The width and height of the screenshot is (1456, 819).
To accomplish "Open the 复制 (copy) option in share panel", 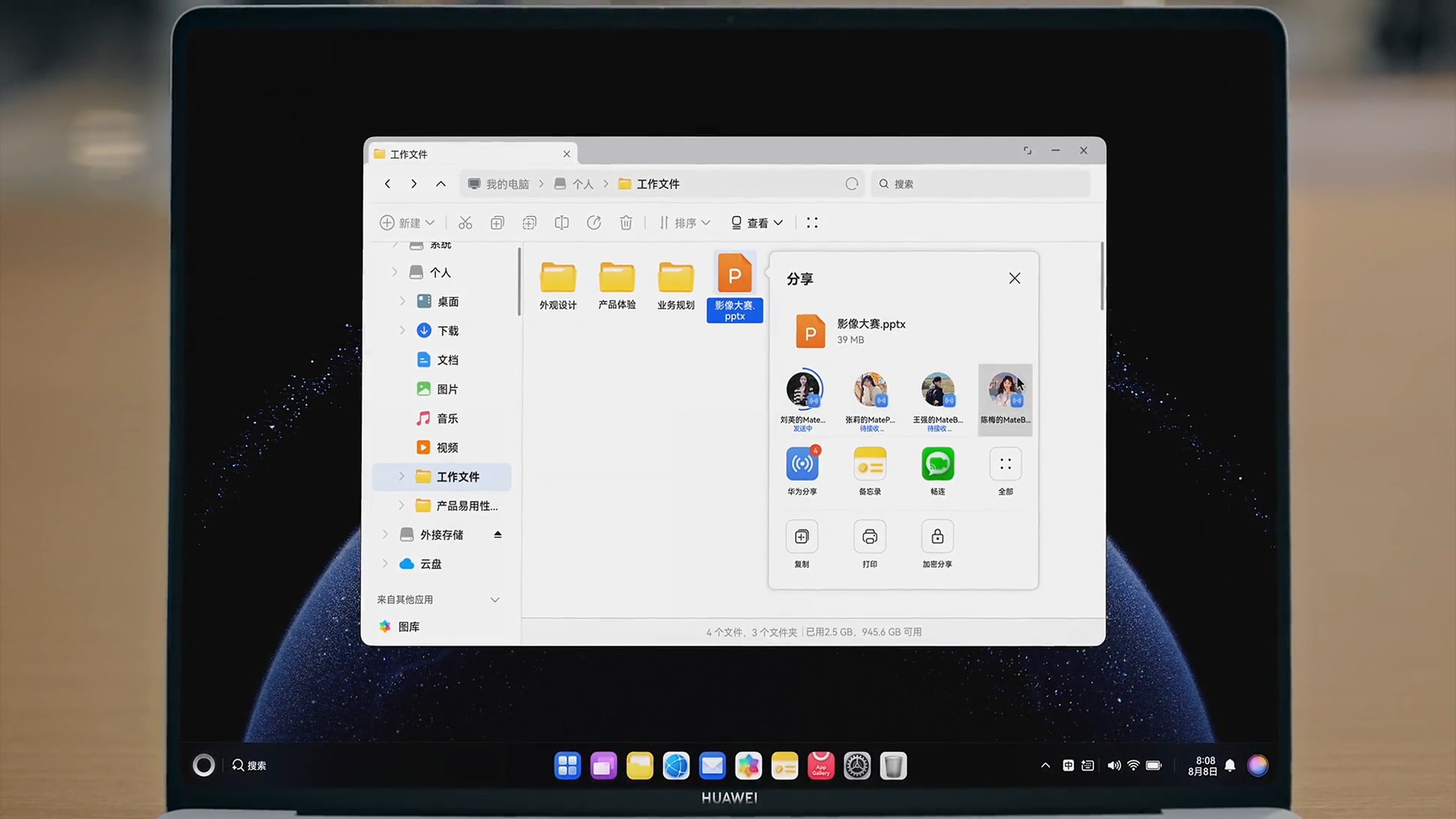I will coord(802,536).
